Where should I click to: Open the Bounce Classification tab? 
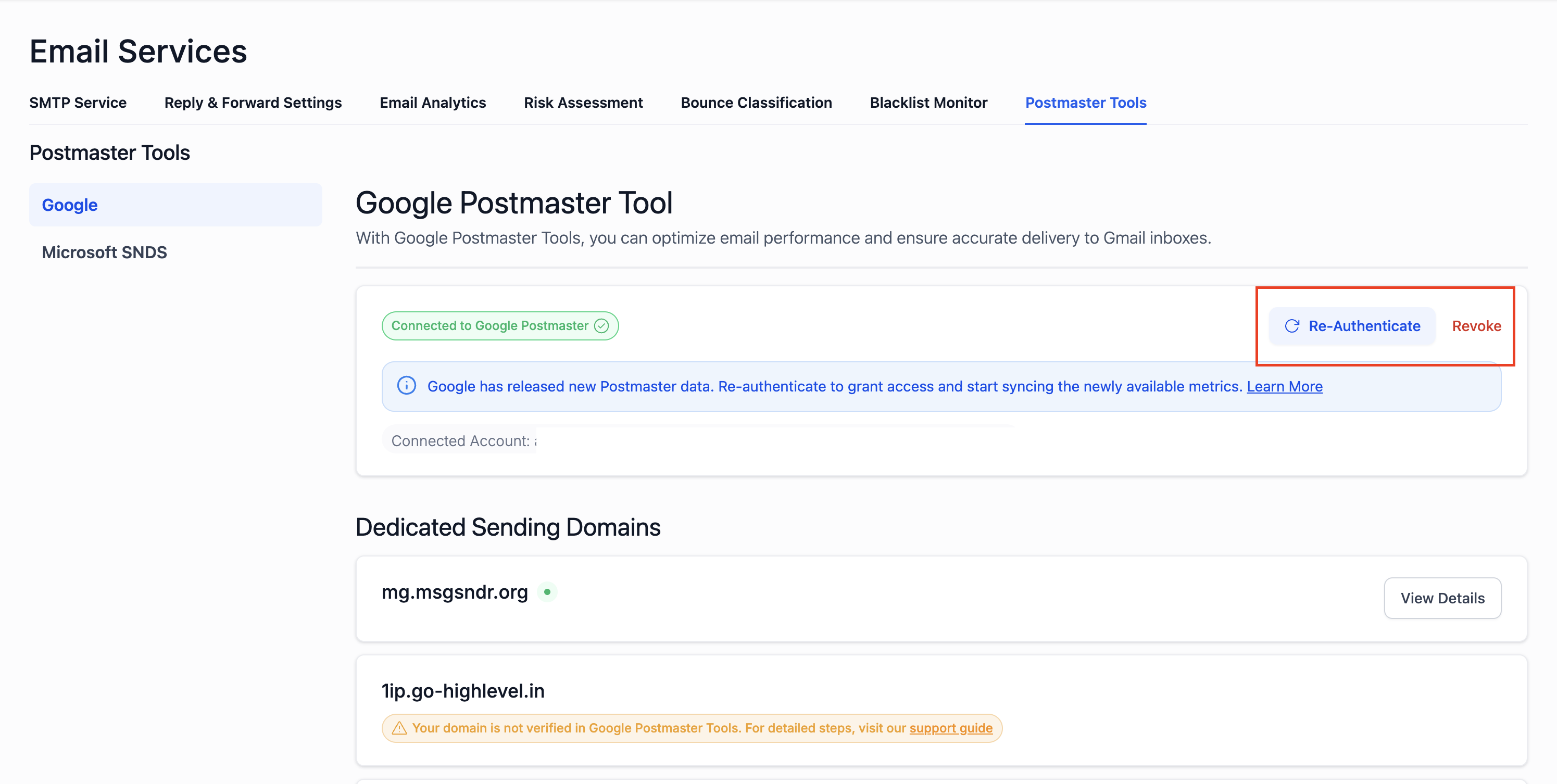tap(756, 103)
